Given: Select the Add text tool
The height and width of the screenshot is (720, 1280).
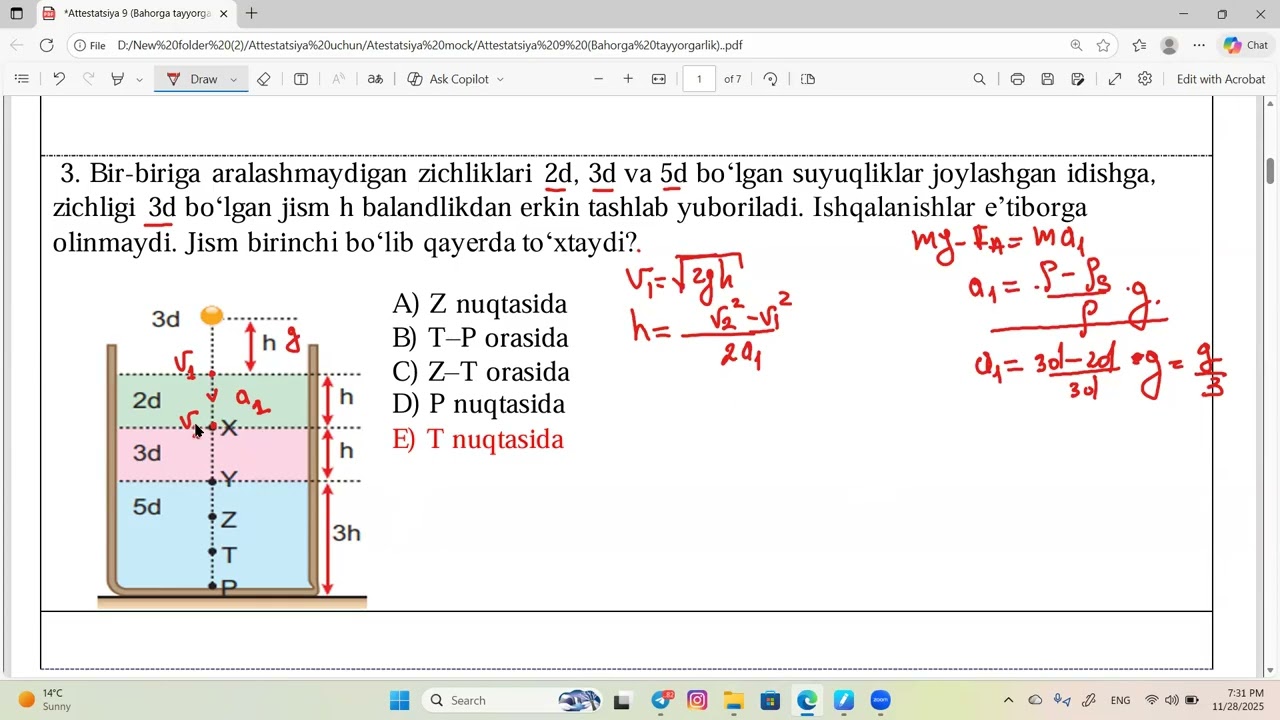Looking at the screenshot, I should [x=301, y=79].
